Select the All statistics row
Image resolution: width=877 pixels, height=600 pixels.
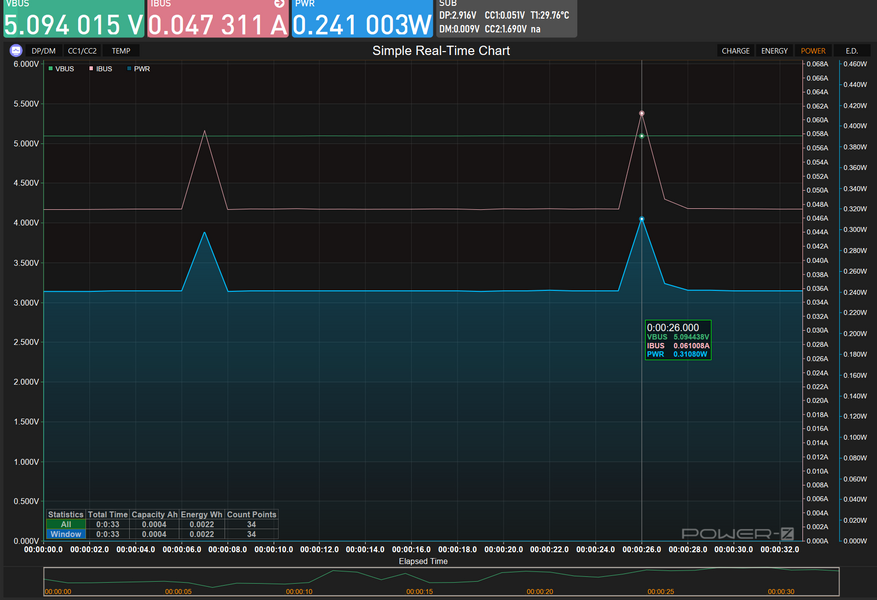click(x=66, y=524)
